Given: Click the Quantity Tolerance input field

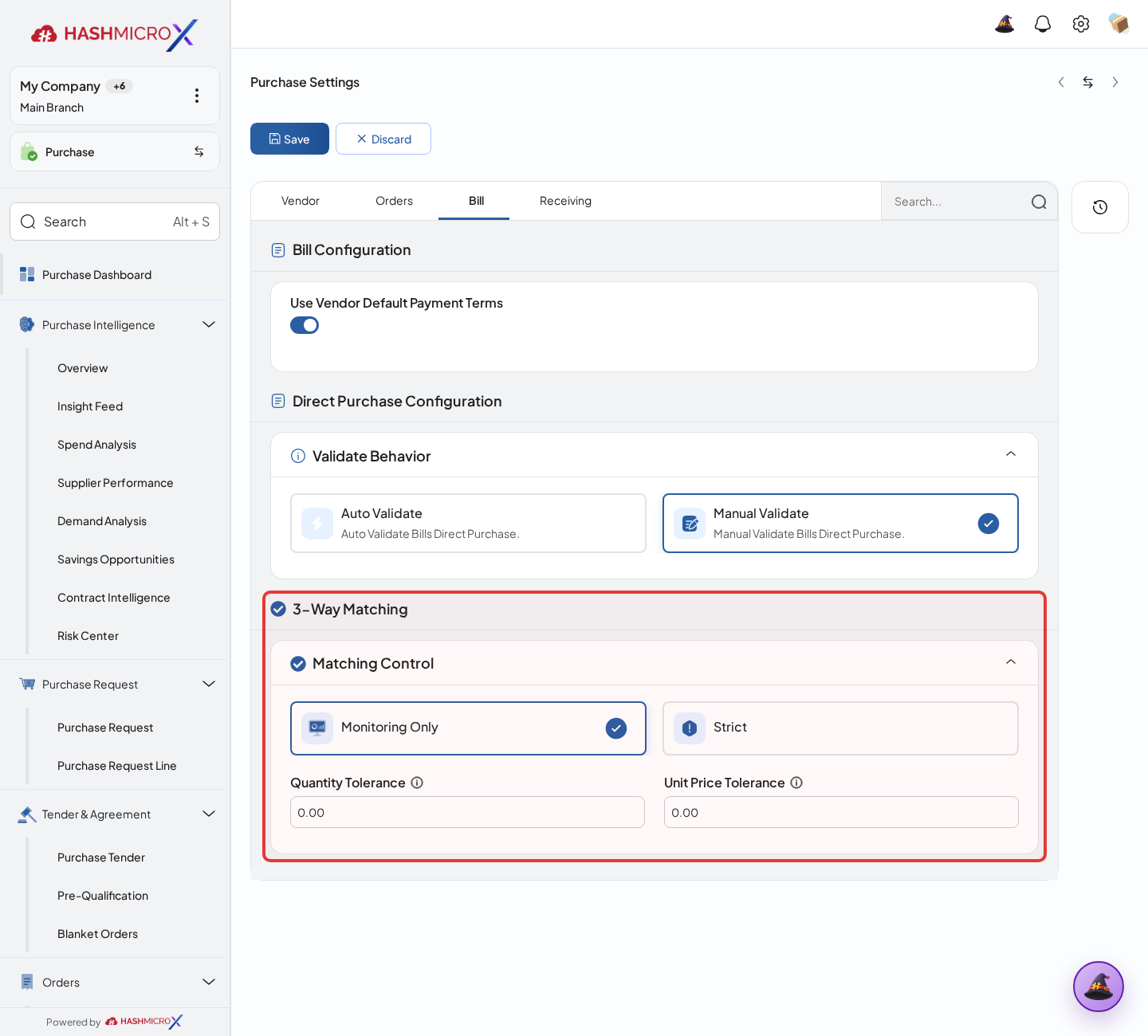Looking at the screenshot, I should point(467,812).
